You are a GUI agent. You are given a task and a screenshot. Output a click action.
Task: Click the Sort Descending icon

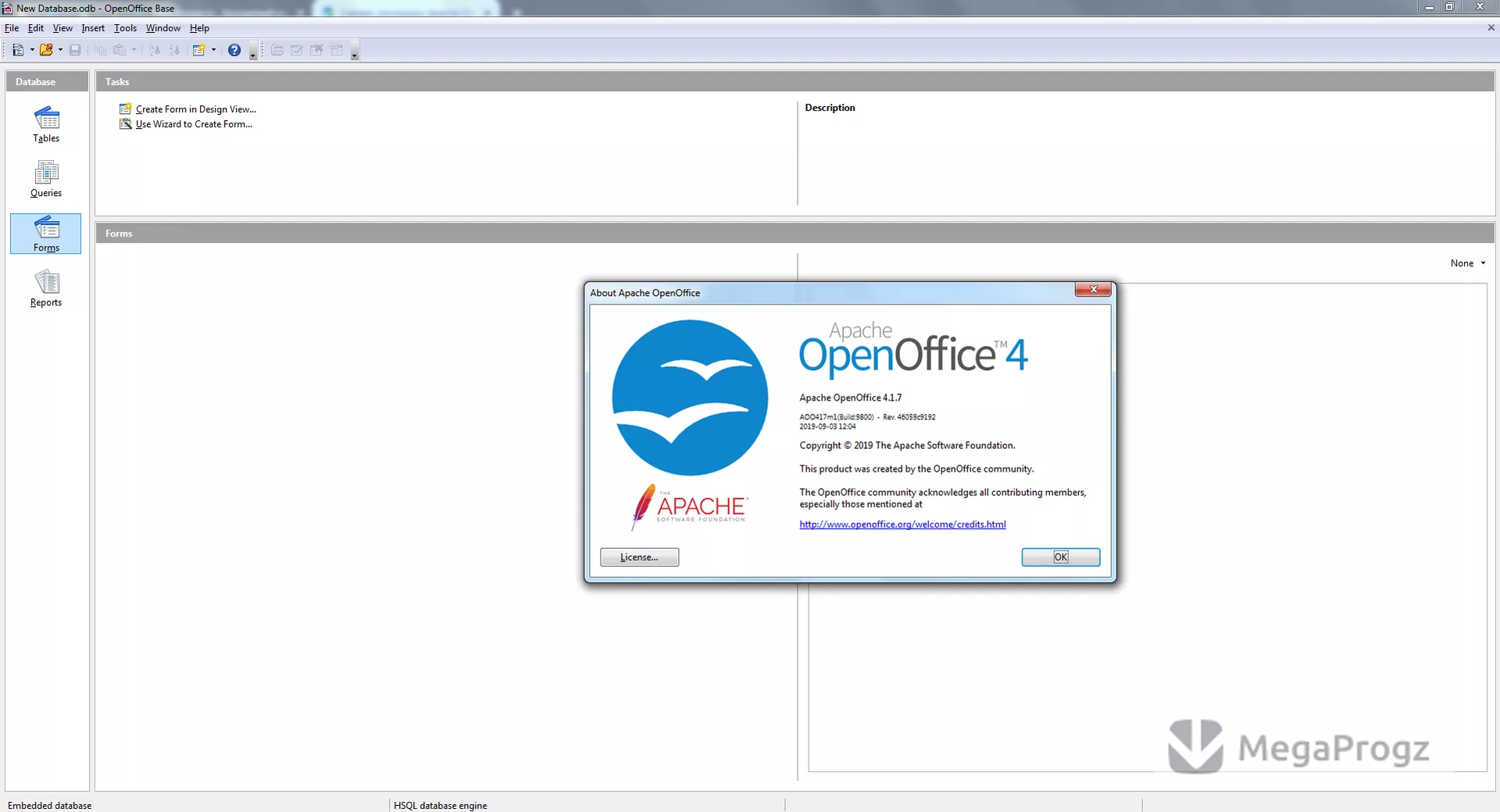pyautogui.click(x=174, y=50)
